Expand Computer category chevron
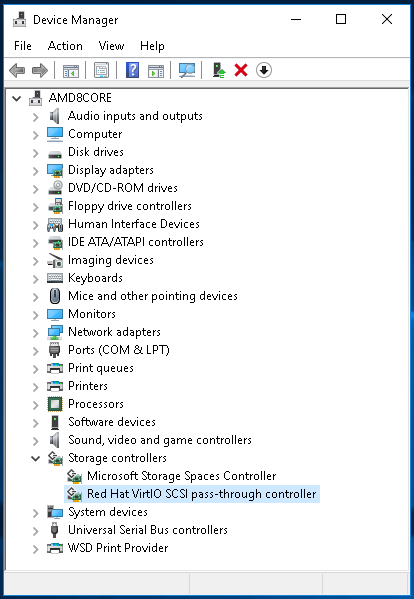 (36, 135)
